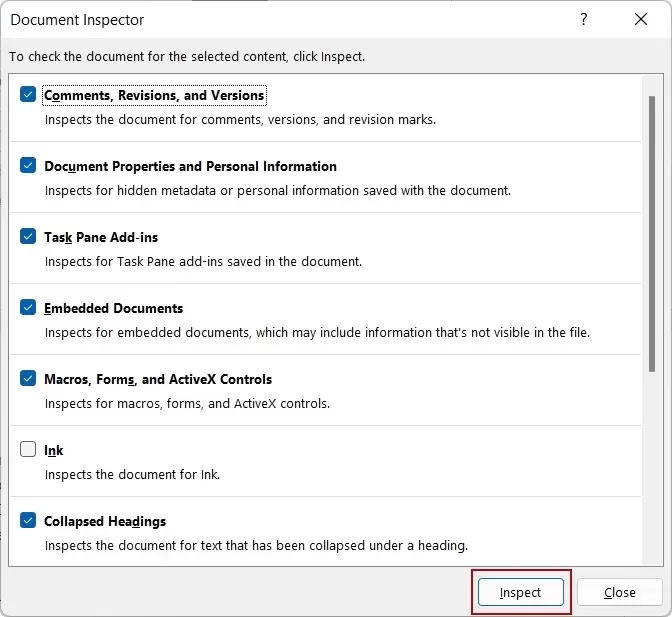Viewport: 672px width, 617px height.
Task: Click the Help question mark icon
Action: pos(584,20)
